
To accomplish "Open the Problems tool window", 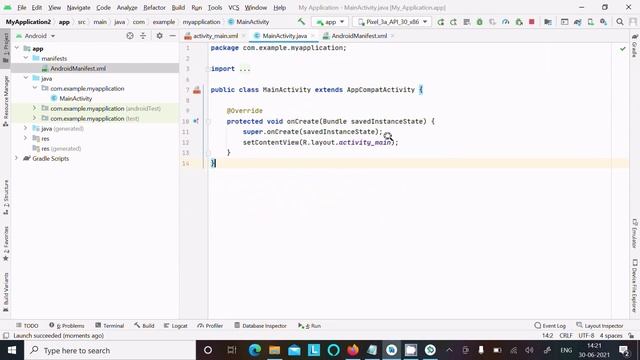I will pos(67,326).
